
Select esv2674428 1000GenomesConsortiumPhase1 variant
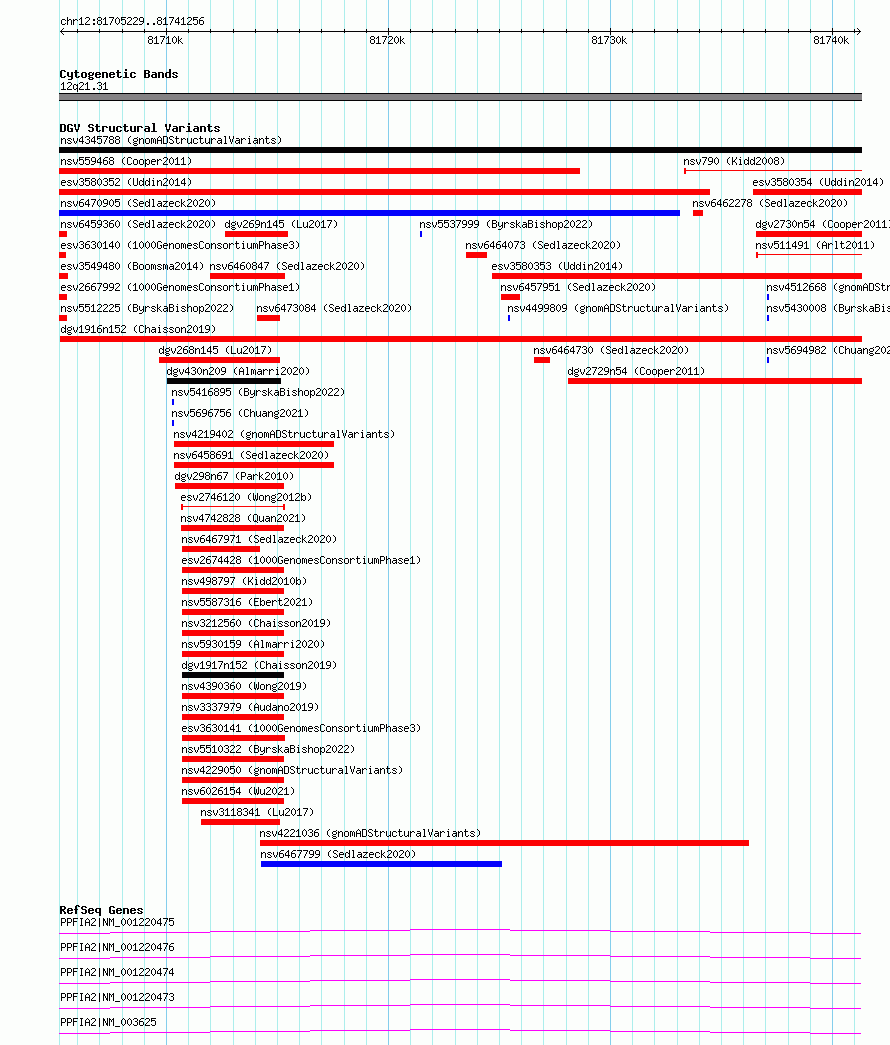(233, 570)
